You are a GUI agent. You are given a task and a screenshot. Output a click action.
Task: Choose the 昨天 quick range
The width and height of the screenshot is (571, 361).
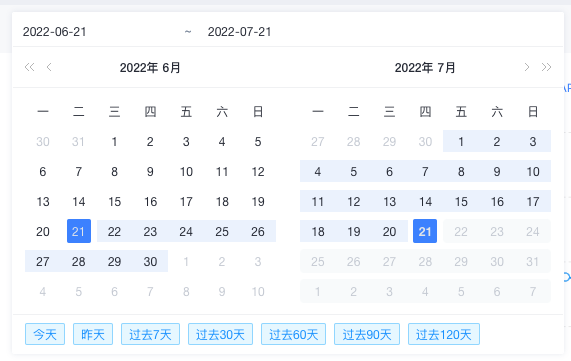pos(93,334)
